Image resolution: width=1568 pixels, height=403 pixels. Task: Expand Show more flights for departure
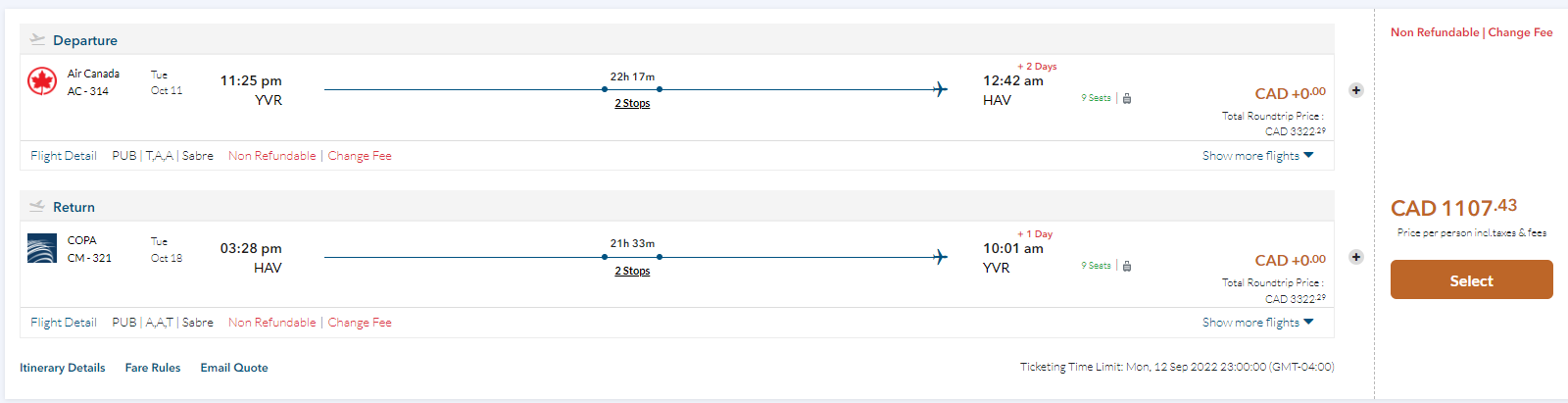(1257, 156)
